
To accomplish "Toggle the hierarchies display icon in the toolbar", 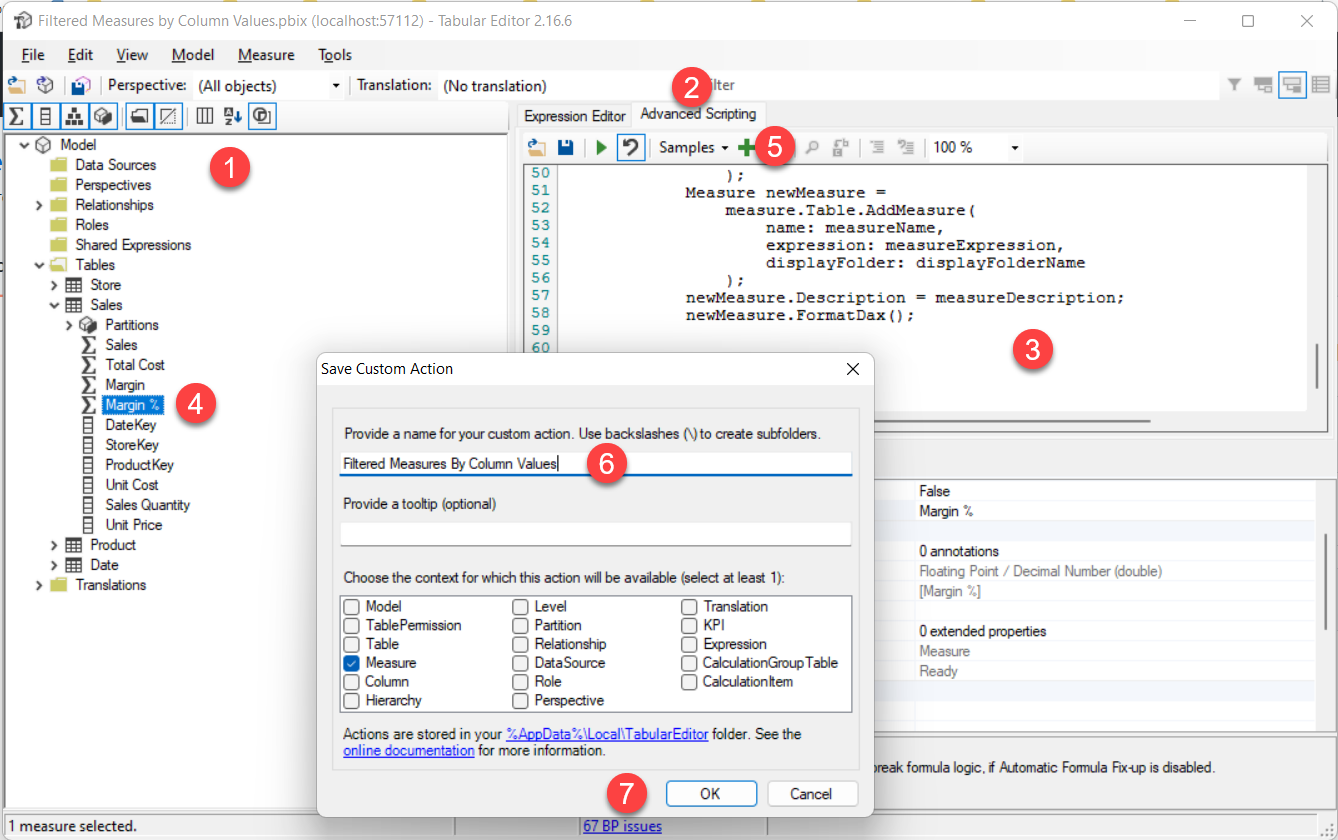I will tap(74, 116).
